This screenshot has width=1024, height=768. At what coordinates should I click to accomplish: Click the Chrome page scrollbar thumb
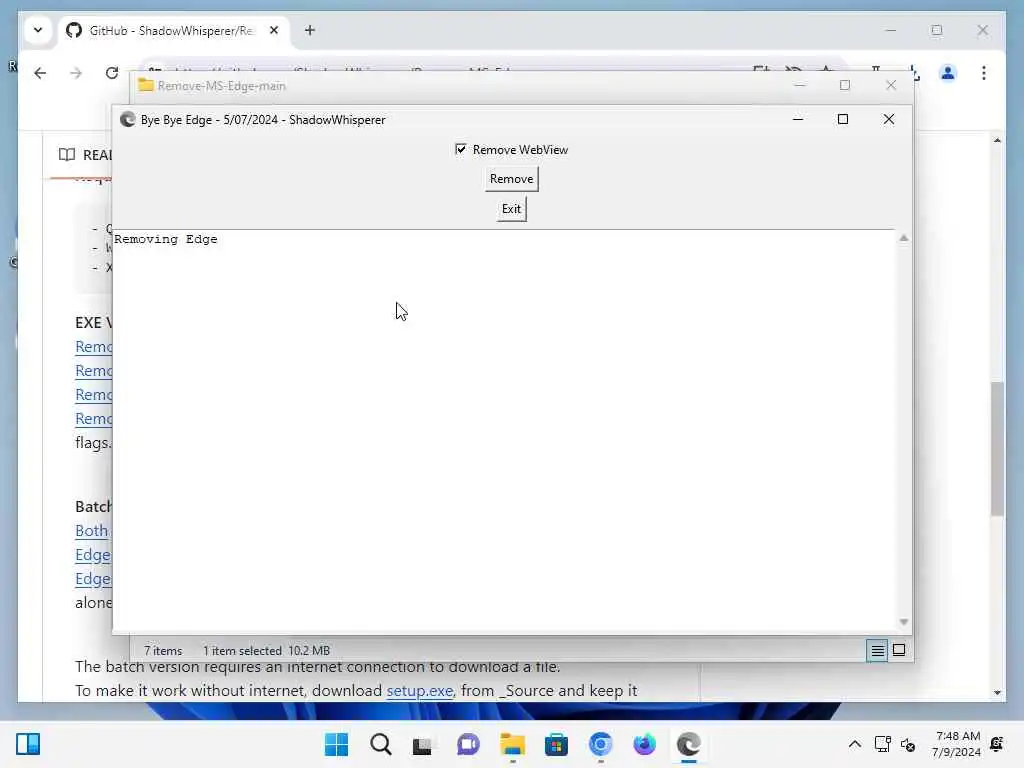(x=997, y=449)
